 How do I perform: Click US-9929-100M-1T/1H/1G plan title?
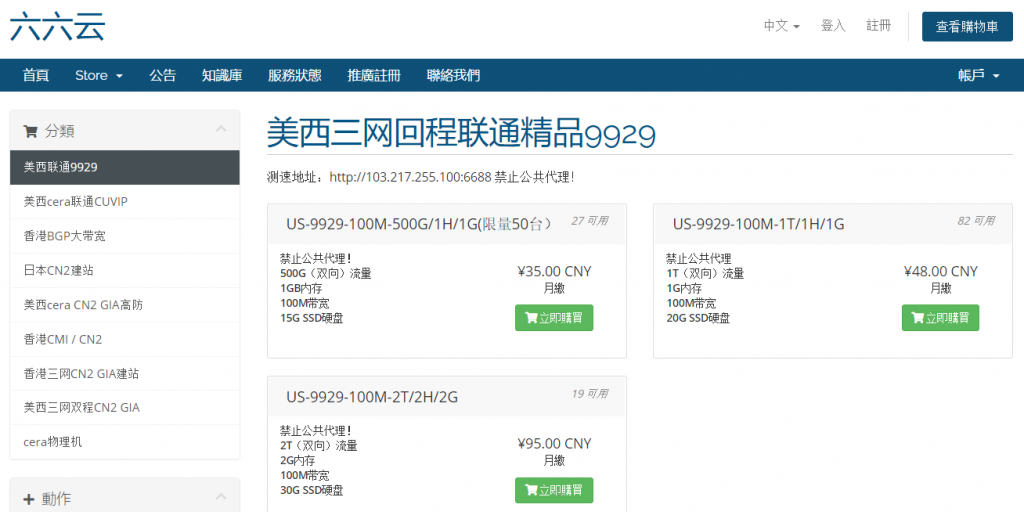pyautogui.click(x=758, y=224)
